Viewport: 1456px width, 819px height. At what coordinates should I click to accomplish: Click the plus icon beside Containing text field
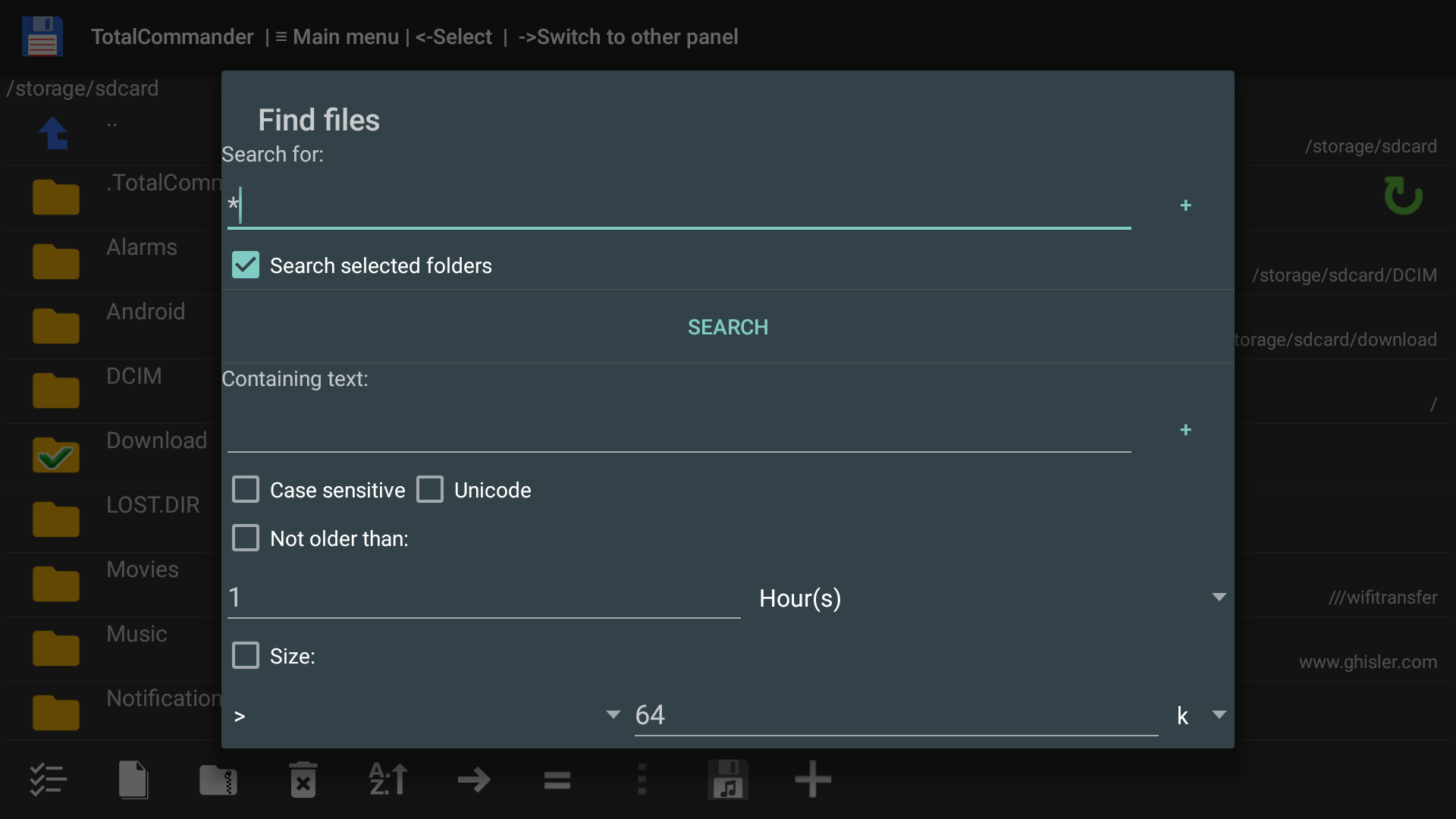click(1185, 430)
